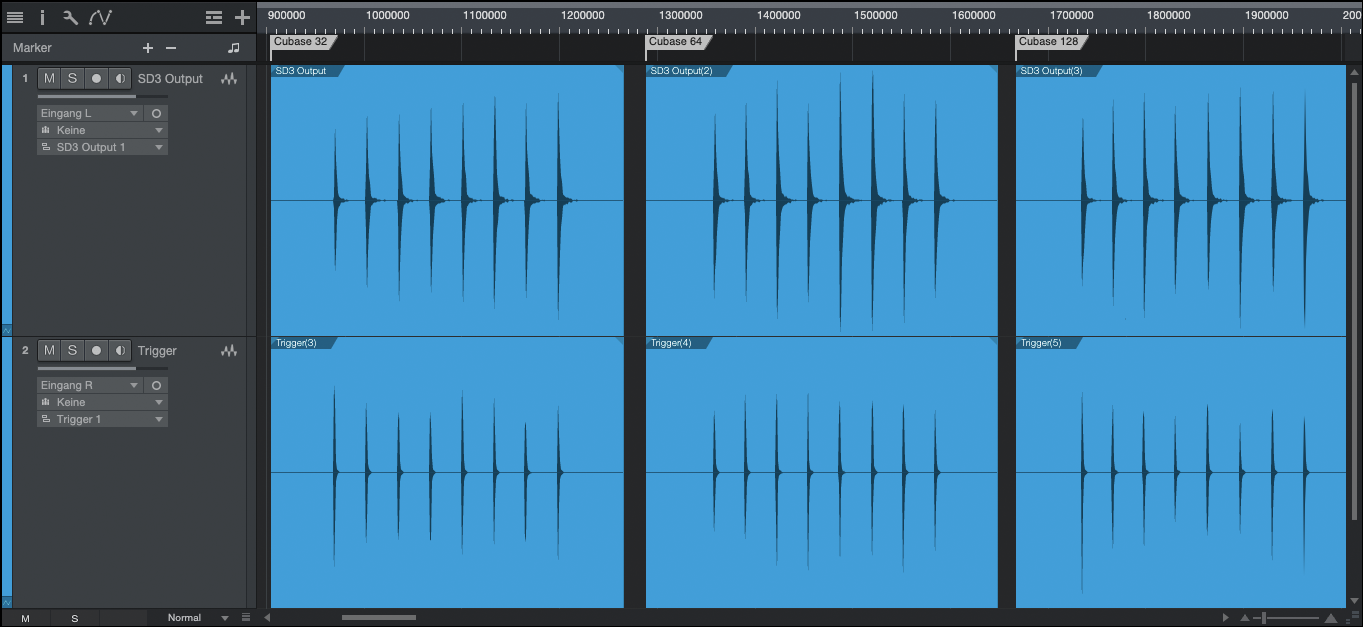Viewport: 1363px width, 627px height.
Task: Click the global M mute button at bottom
Action: point(26,618)
